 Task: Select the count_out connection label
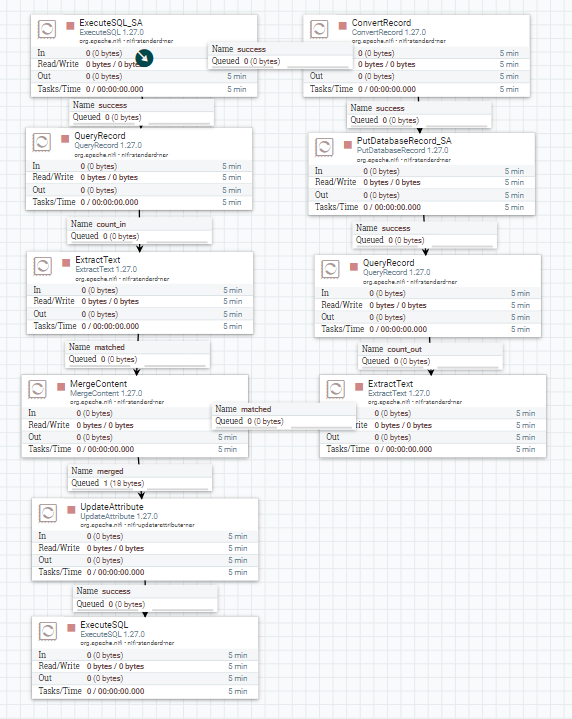(x=430, y=355)
